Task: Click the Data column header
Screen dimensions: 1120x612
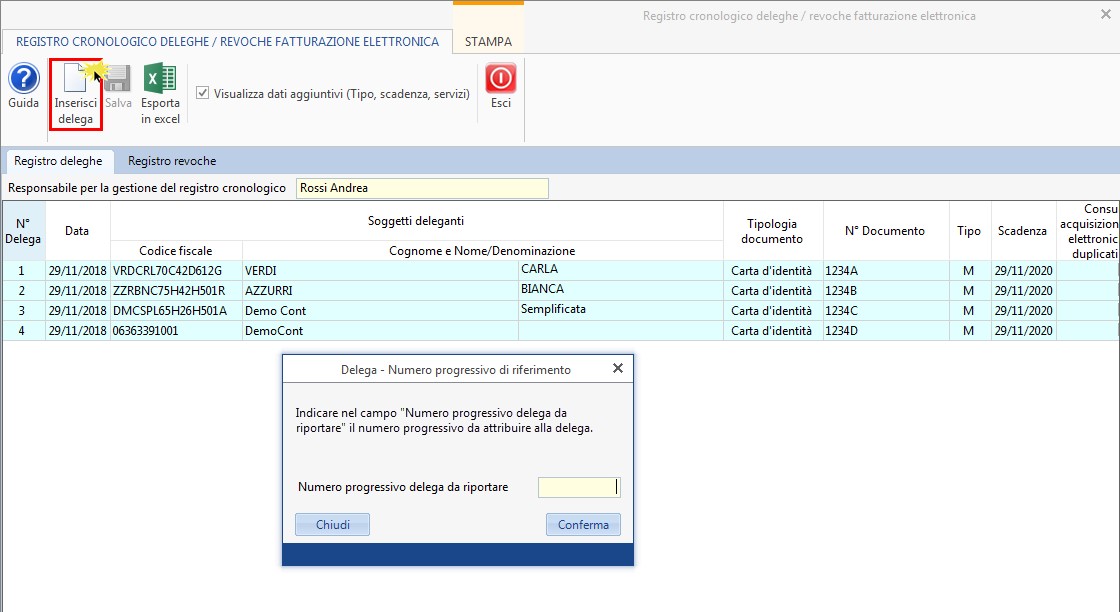Action: [77, 231]
